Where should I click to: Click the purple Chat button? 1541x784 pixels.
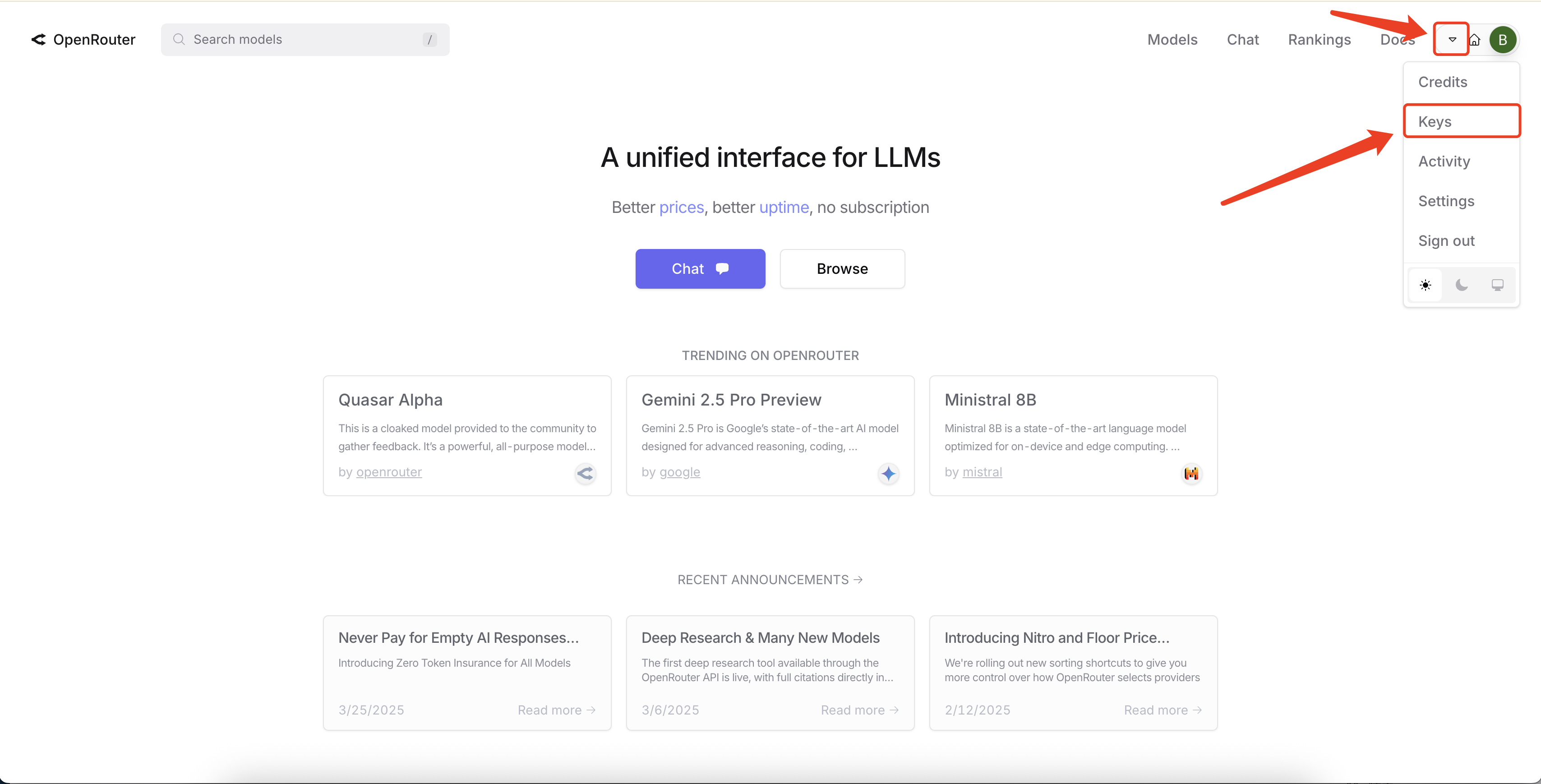(700, 268)
